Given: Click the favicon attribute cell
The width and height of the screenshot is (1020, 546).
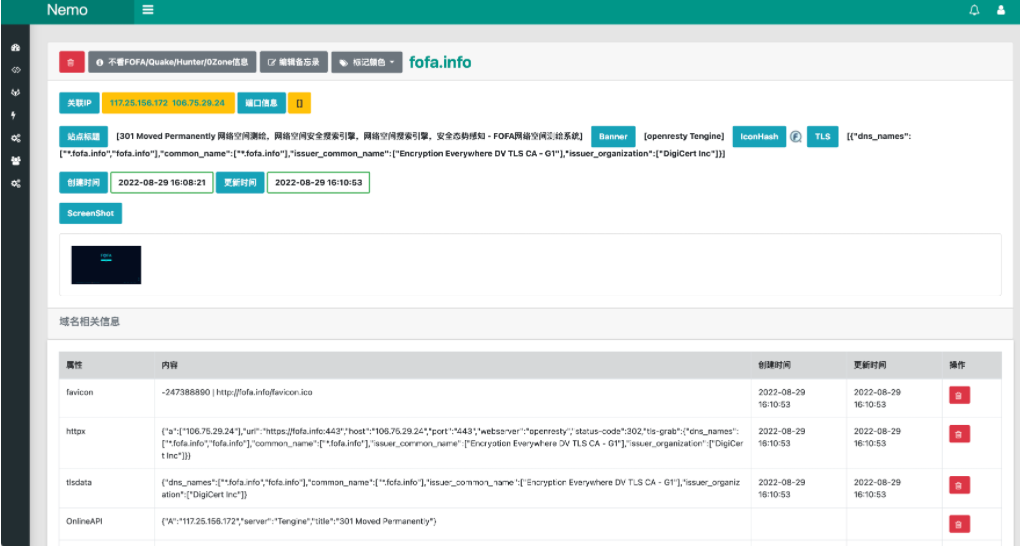Looking at the screenshot, I should (107, 398).
